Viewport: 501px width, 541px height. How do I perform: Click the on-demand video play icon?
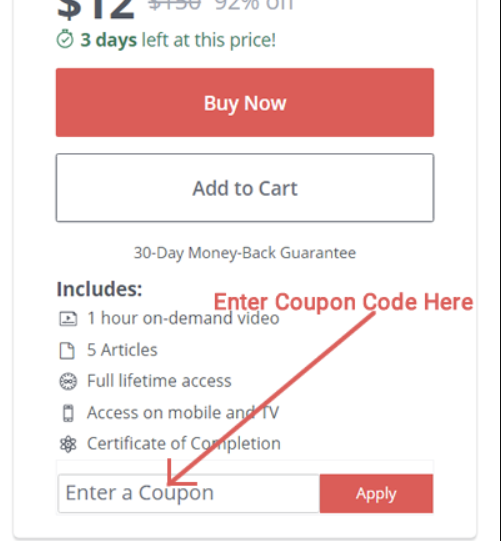[x=68, y=318]
